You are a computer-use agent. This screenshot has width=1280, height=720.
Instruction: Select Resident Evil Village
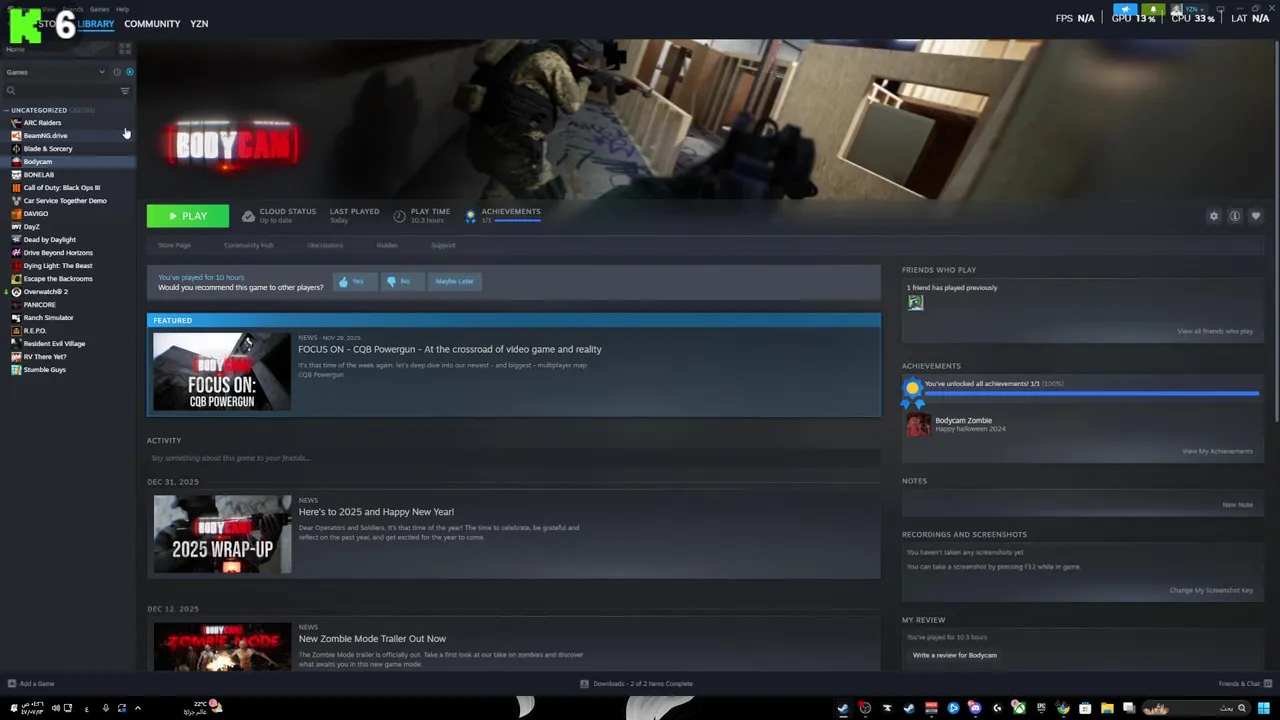click(x=54, y=344)
